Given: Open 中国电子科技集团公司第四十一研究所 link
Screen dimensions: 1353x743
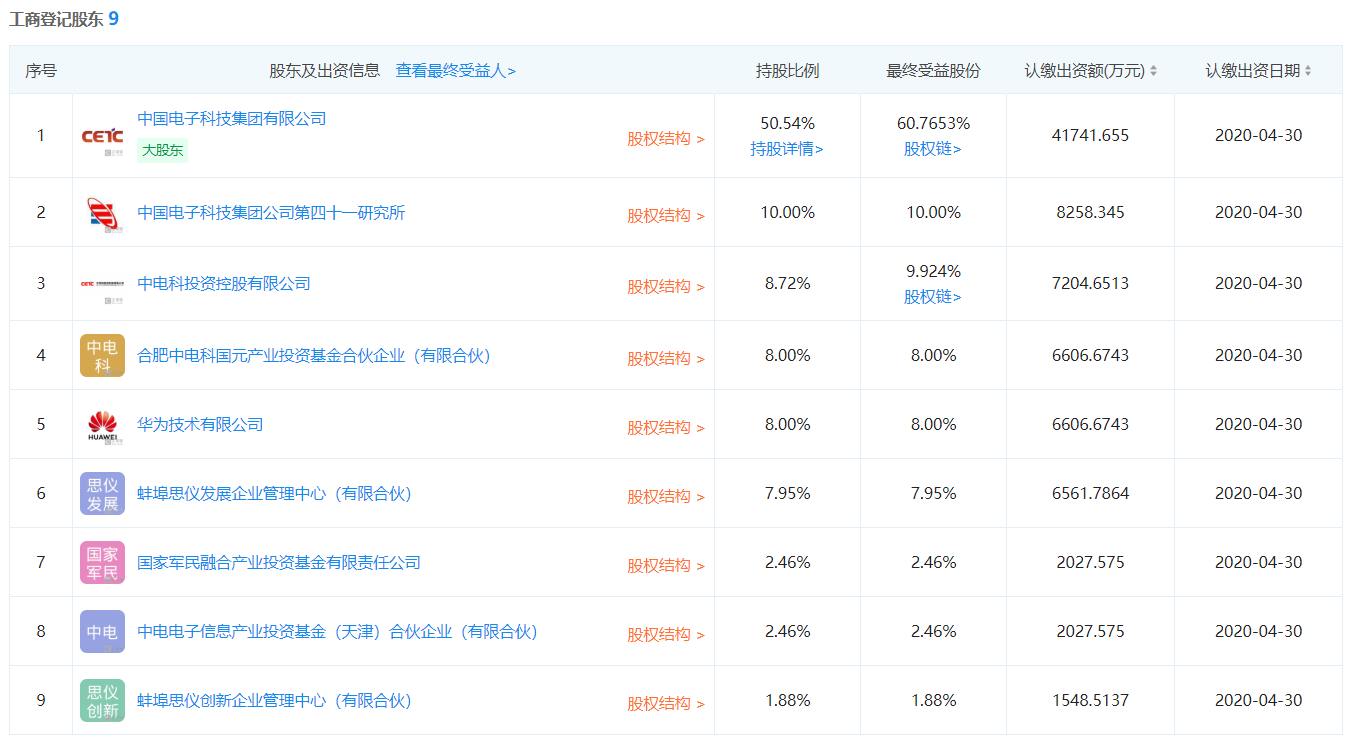Looking at the screenshot, I should click(271, 213).
